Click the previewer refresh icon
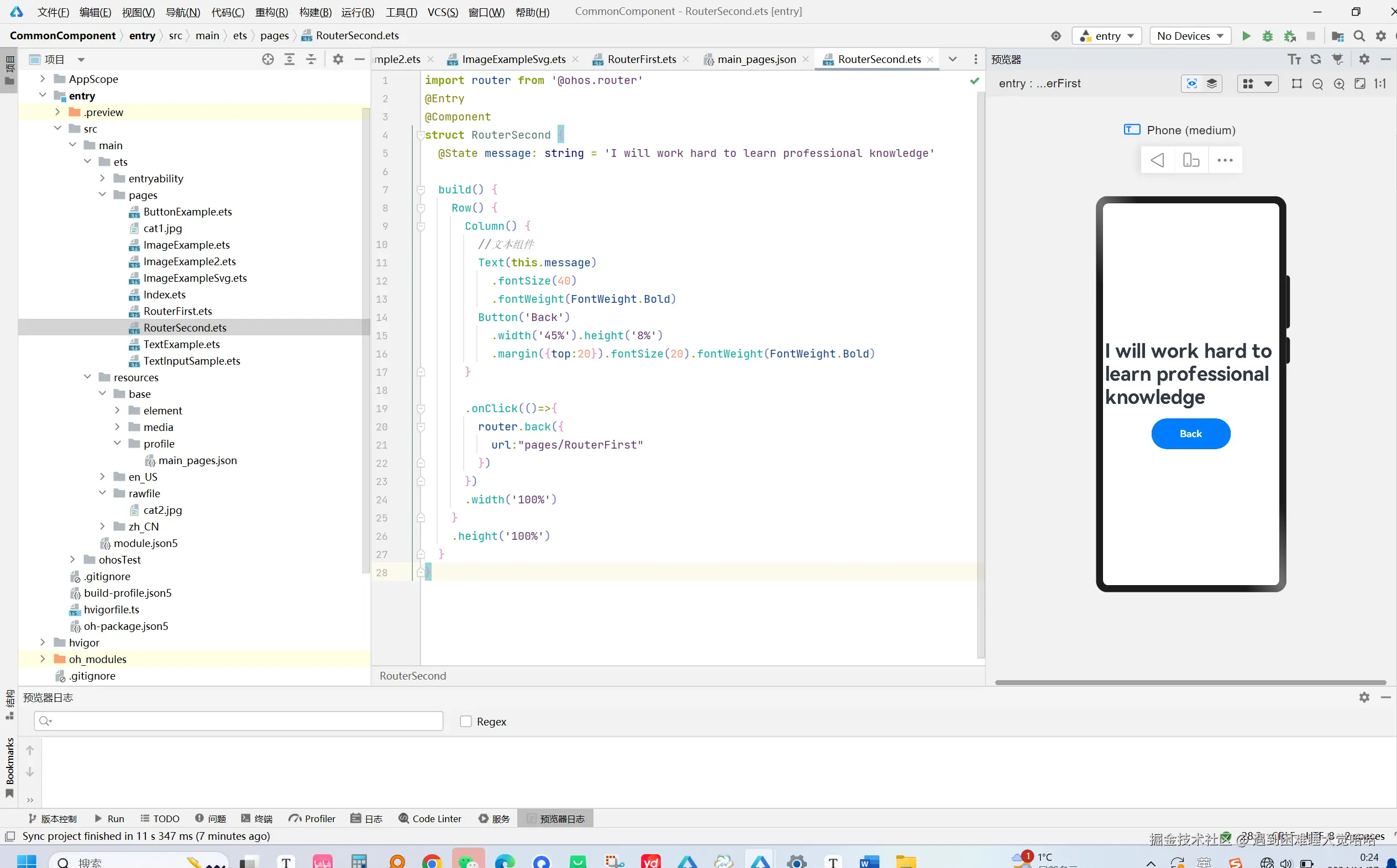Image resolution: width=1397 pixels, height=868 pixels. [1315, 59]
